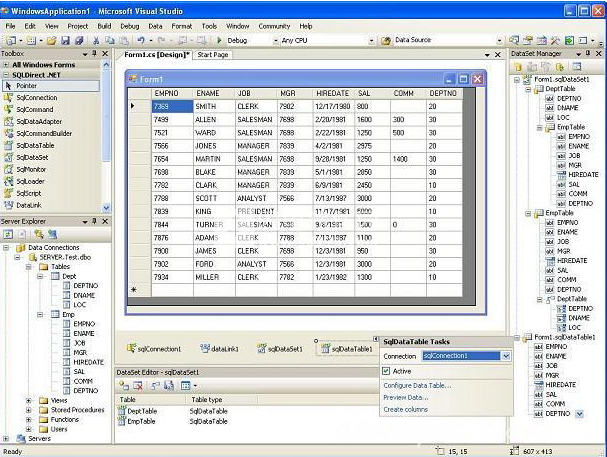
Task: Click the HIREDATE column header in grid
Action: [334, 93]
